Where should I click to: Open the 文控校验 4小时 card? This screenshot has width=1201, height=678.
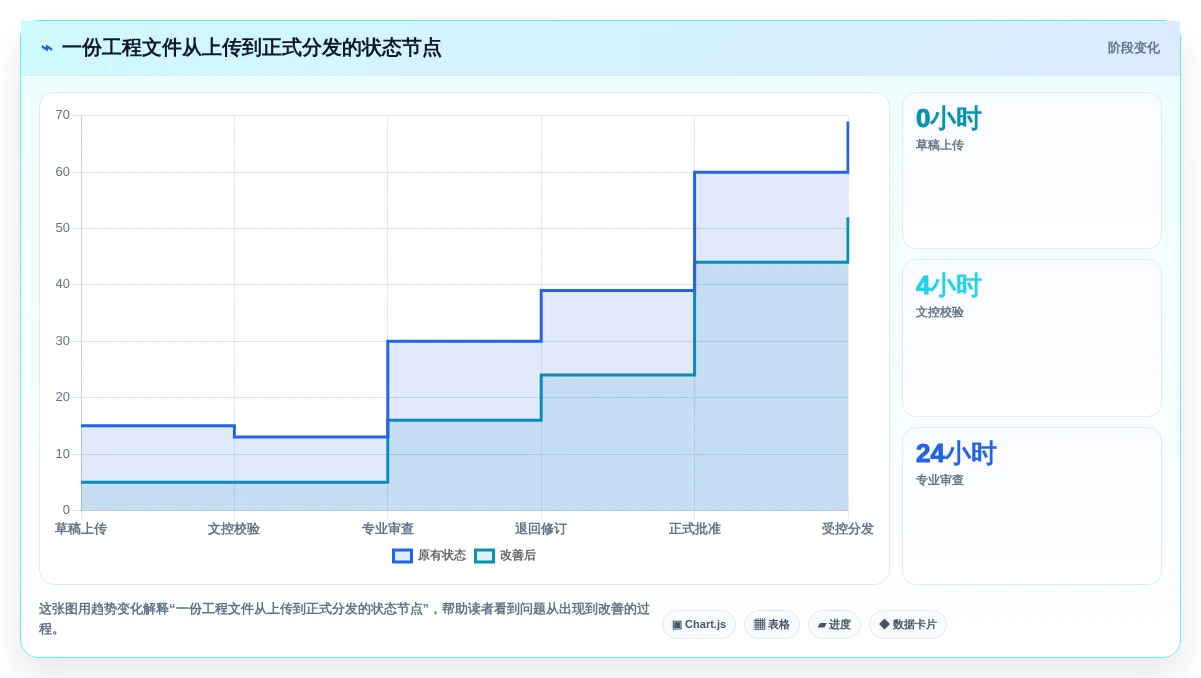[x=1032, y=338]
